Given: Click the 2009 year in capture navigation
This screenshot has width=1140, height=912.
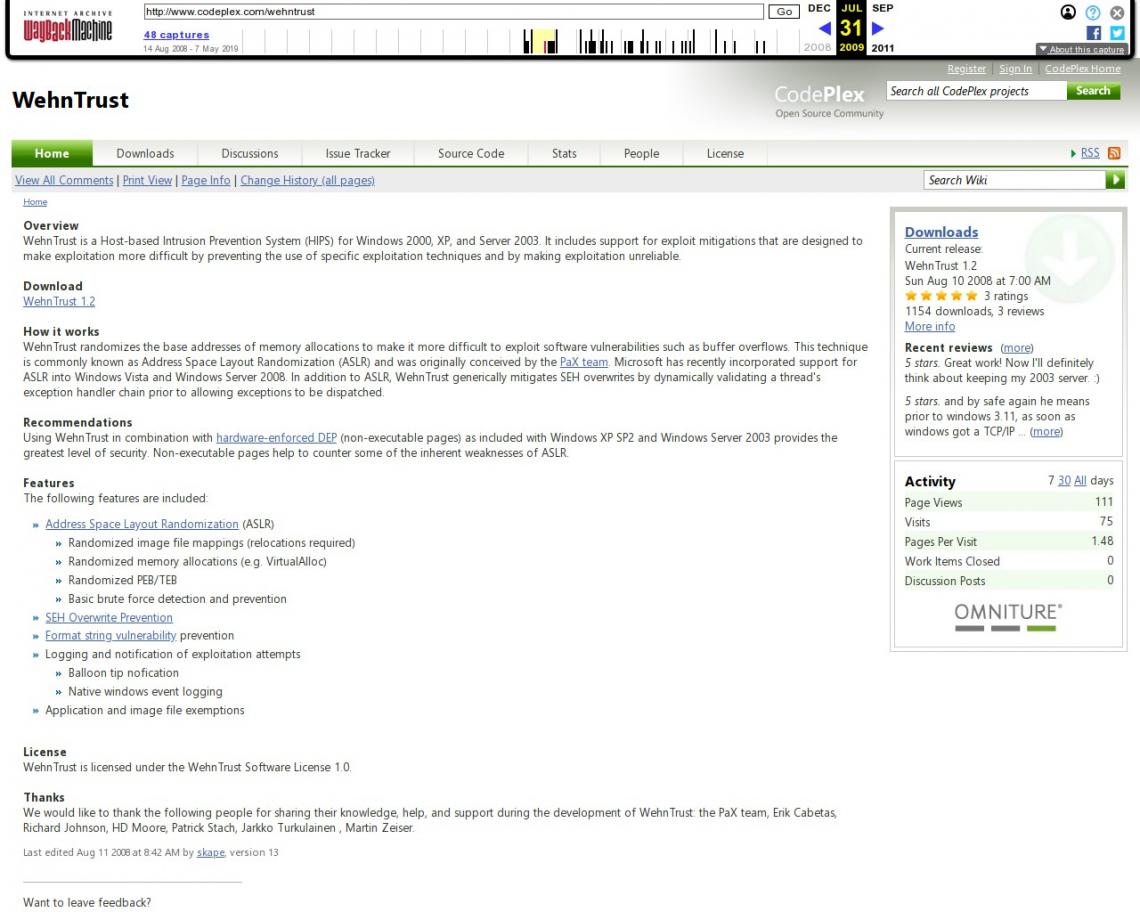Looking at the screenshot, I should coord(851,47).
